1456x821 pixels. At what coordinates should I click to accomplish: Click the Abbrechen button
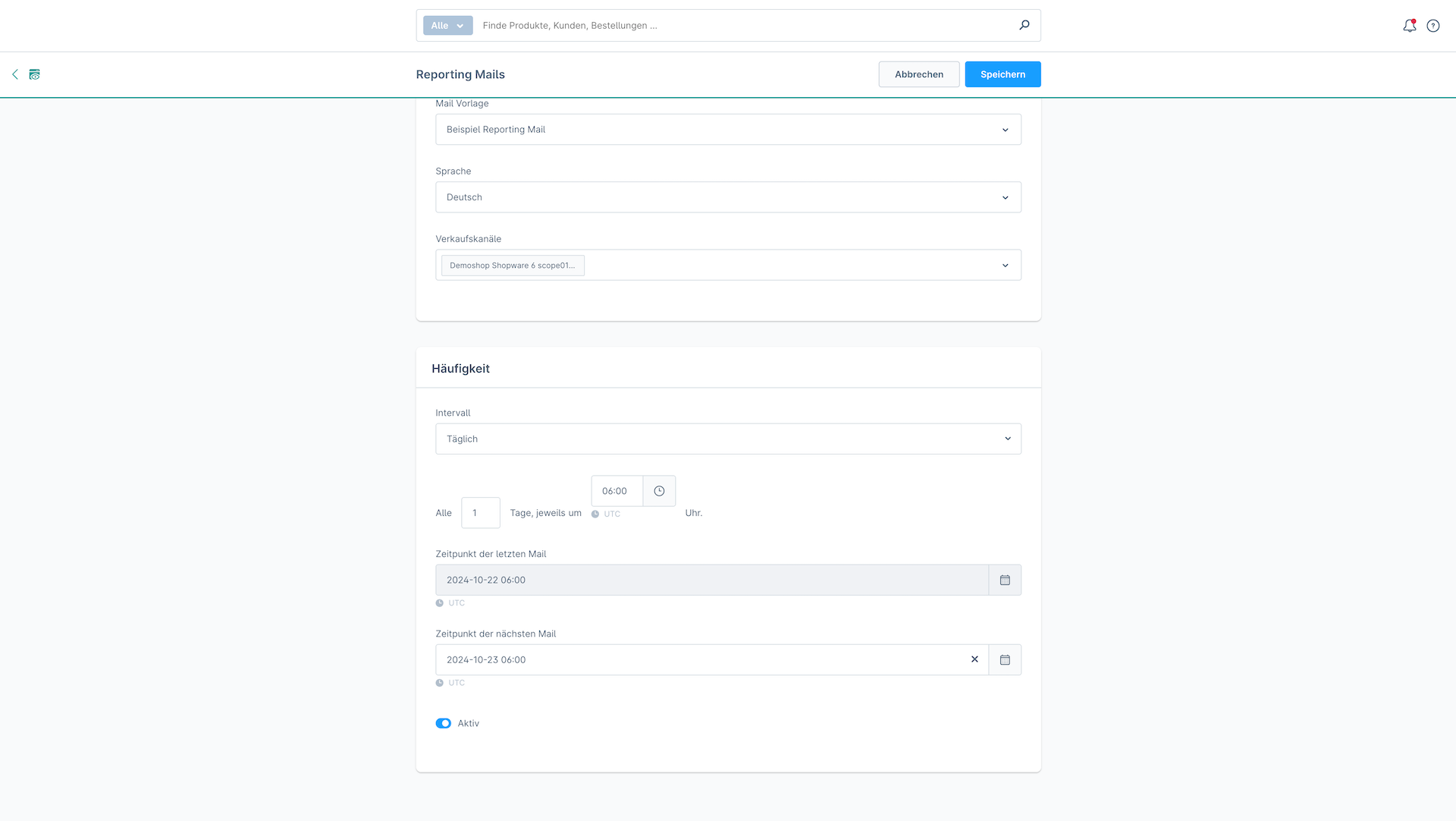919,74
